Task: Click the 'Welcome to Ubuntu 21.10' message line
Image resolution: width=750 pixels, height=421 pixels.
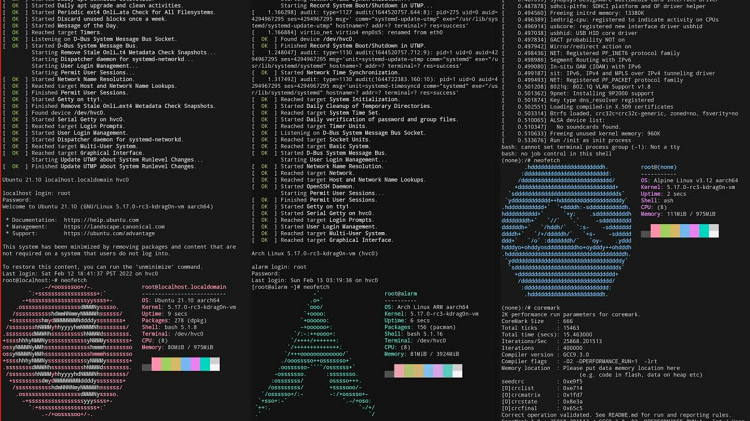Action: click(x=108, y=207)
